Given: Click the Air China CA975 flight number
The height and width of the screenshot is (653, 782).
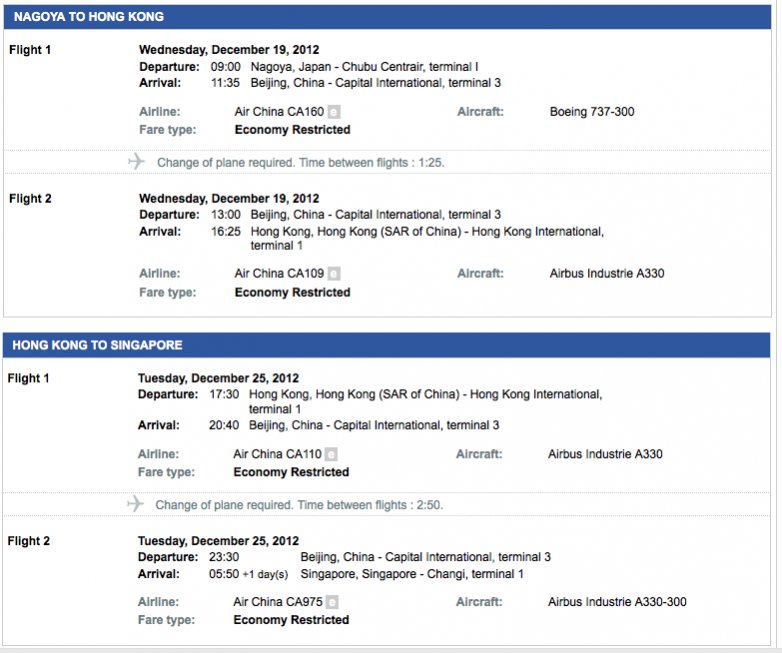Looking at the screenshot, I should tap(278, 602).
